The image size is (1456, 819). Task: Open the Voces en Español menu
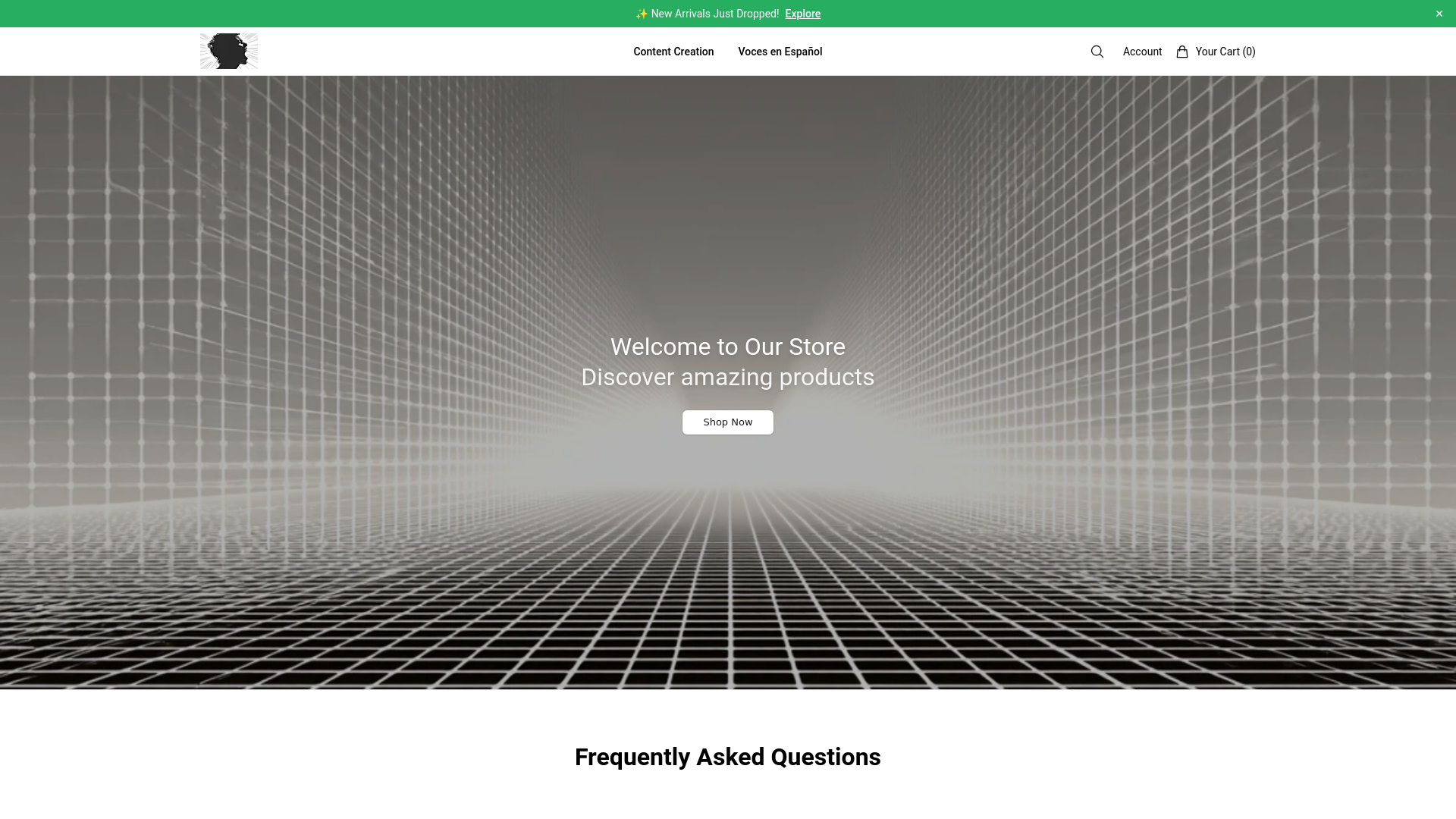click(780, 52)
